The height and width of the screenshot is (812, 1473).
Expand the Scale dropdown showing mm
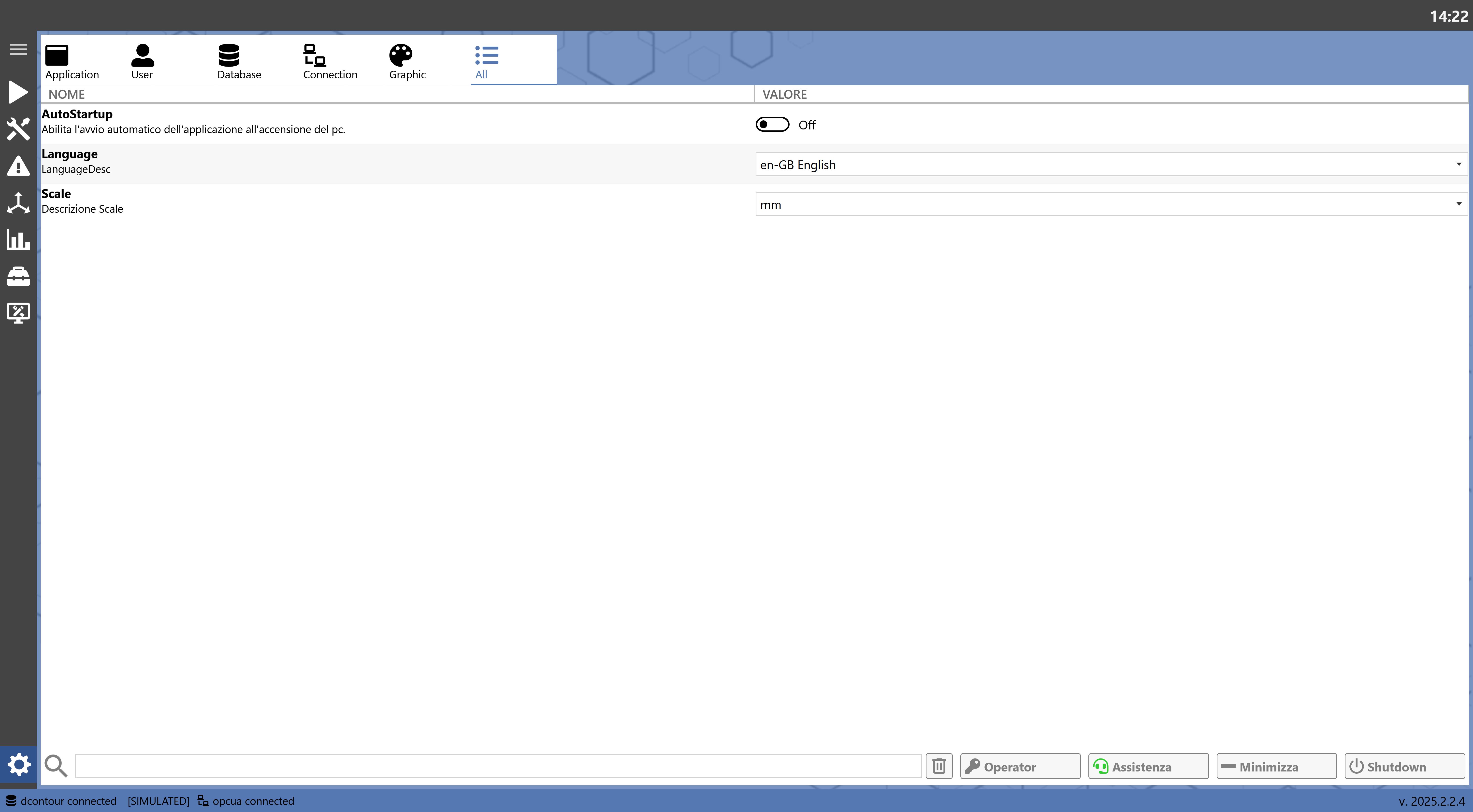(x=1111, y=204)
